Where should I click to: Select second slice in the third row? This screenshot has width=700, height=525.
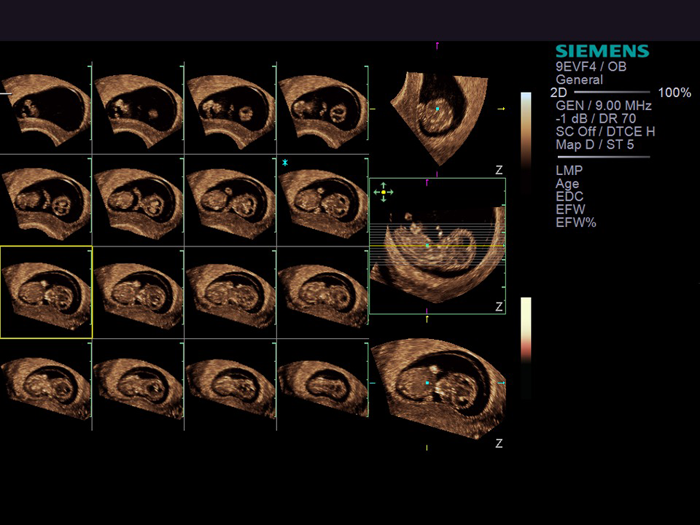(x=138, y=292)
